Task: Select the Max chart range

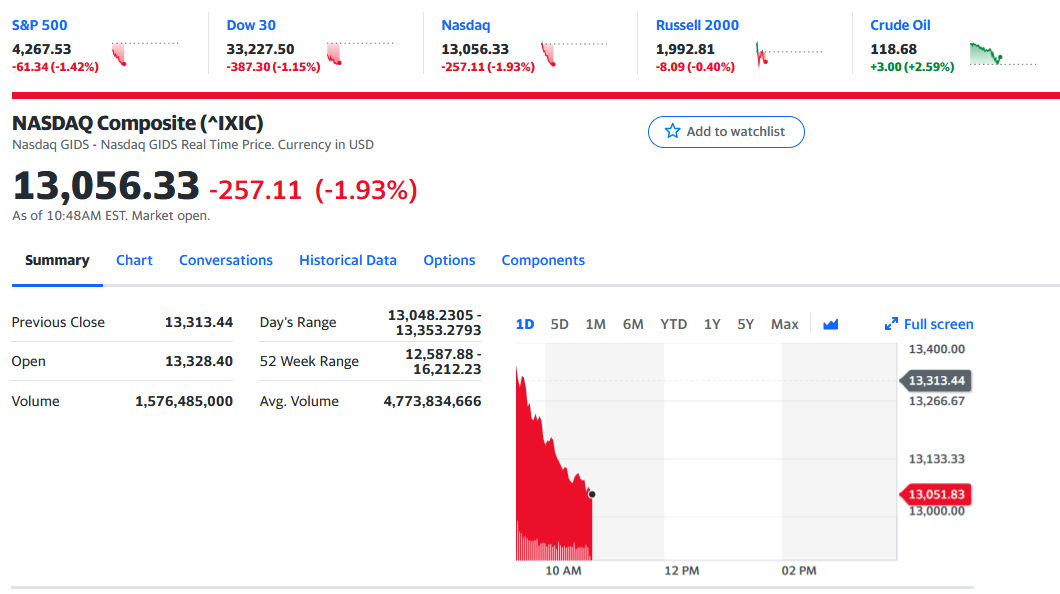Action: click(x=784, y=324)
